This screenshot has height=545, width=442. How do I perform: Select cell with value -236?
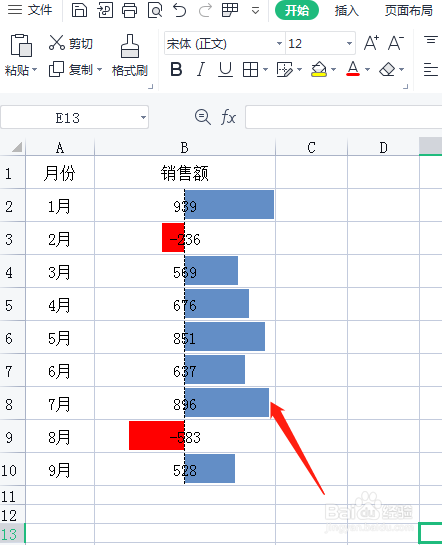pyautogui.click(x=185, y=238)
